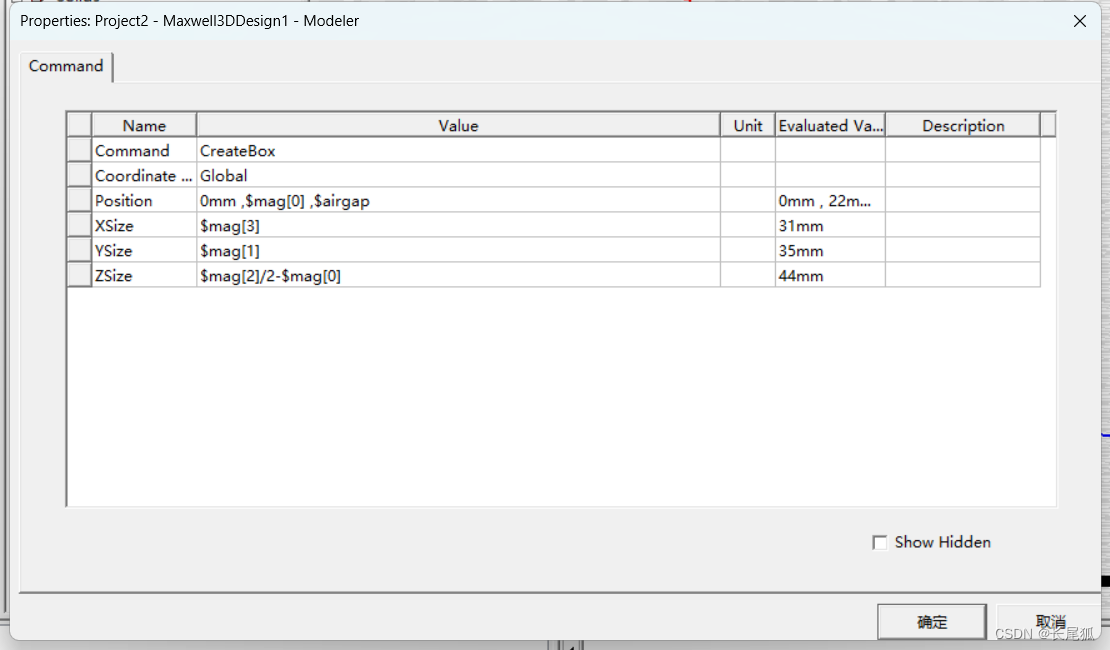Click the Evaluated Value column header
The image size is (1110, 650).
pos(830,125)
